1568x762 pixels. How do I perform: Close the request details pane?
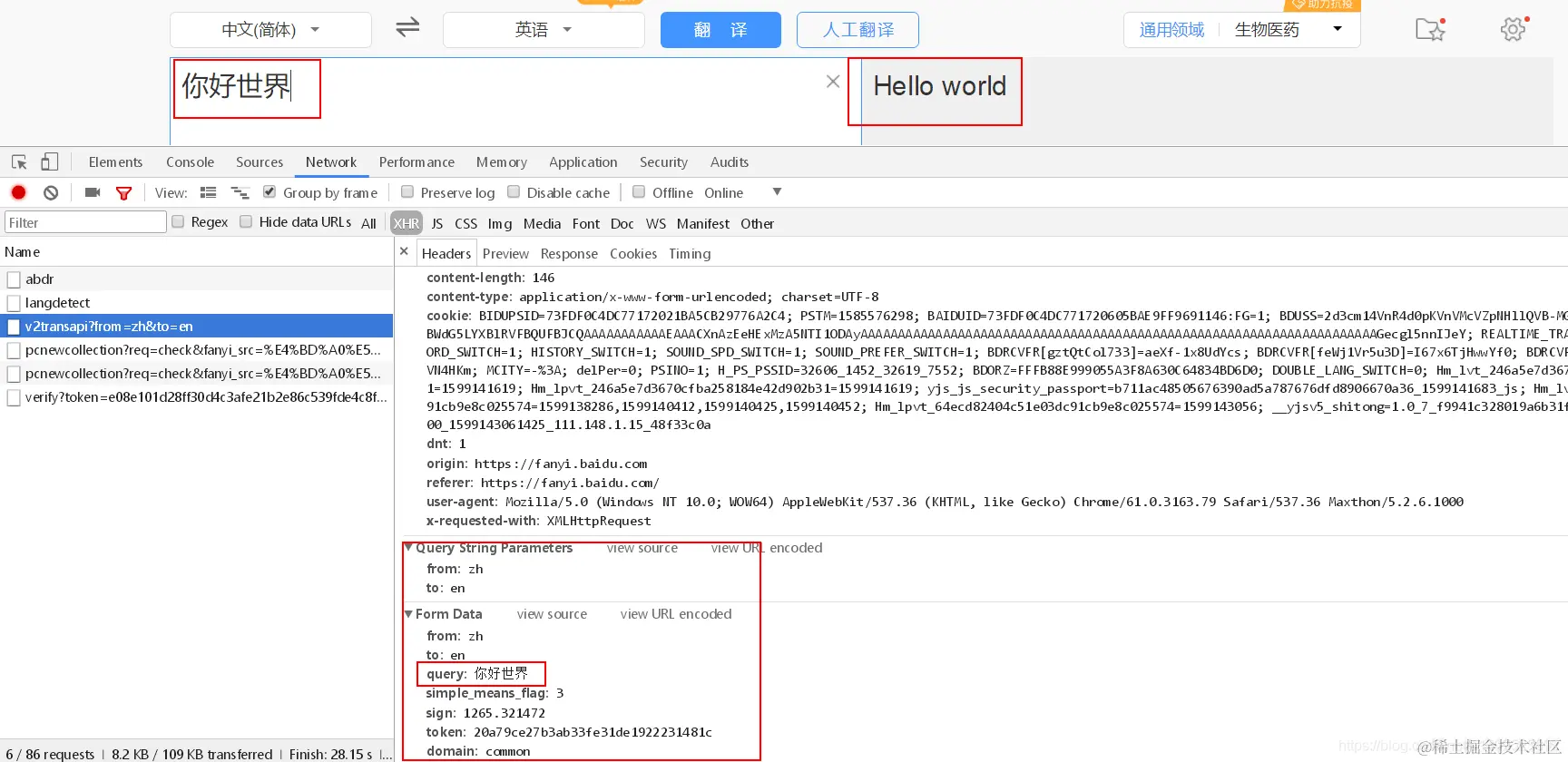(x=405, y=252)
